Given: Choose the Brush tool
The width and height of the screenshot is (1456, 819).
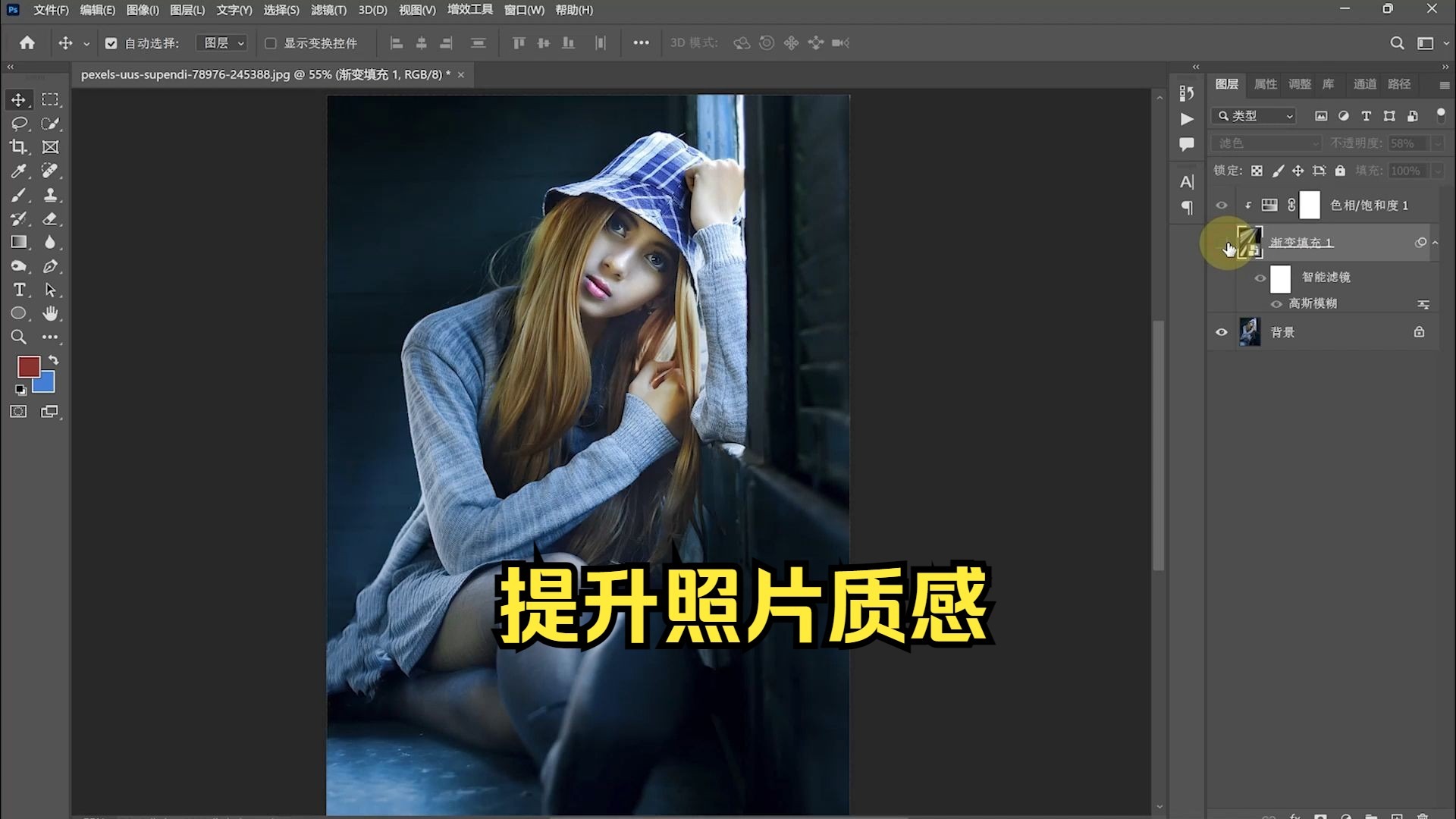Looking at the screenshot, I should [19, 195].
